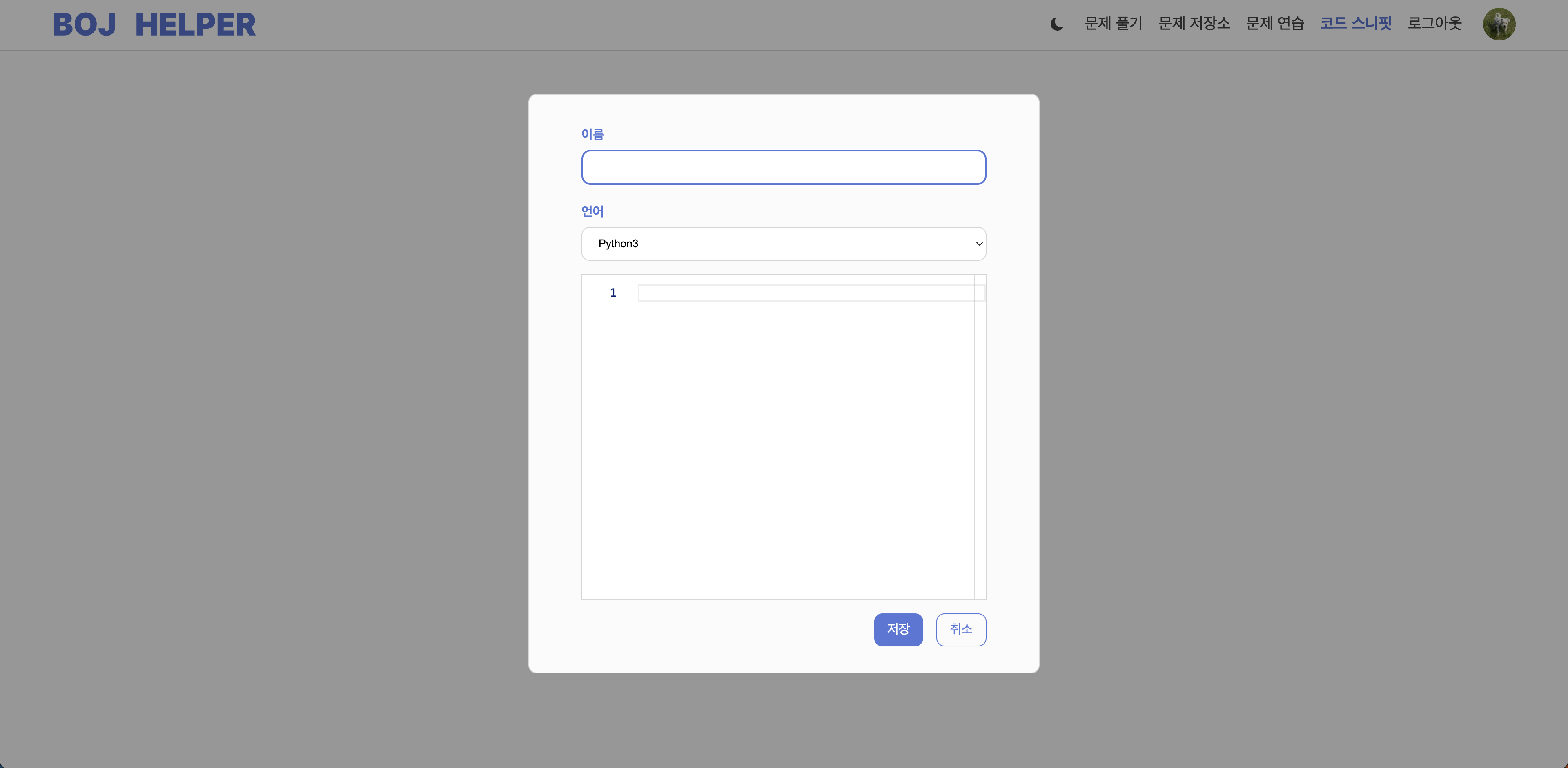Click the code editor vertical scrollbar strip

980,438
